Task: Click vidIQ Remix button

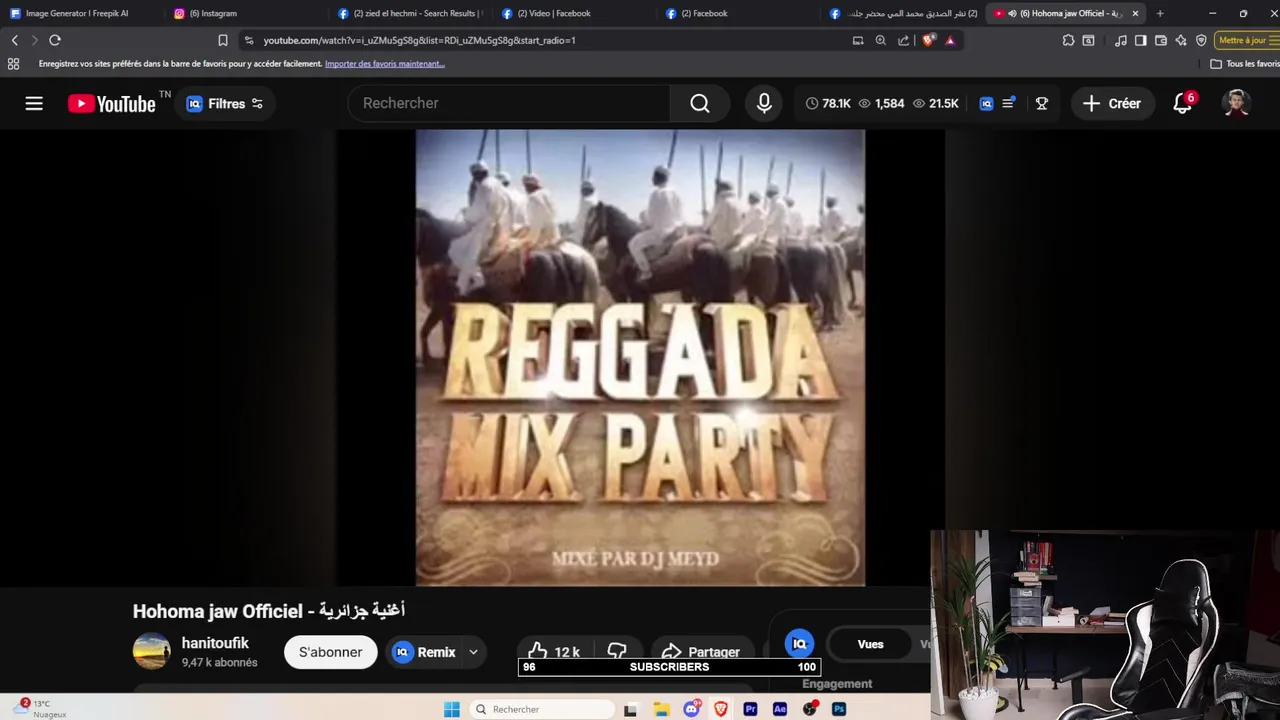Action: coord(425,652)
